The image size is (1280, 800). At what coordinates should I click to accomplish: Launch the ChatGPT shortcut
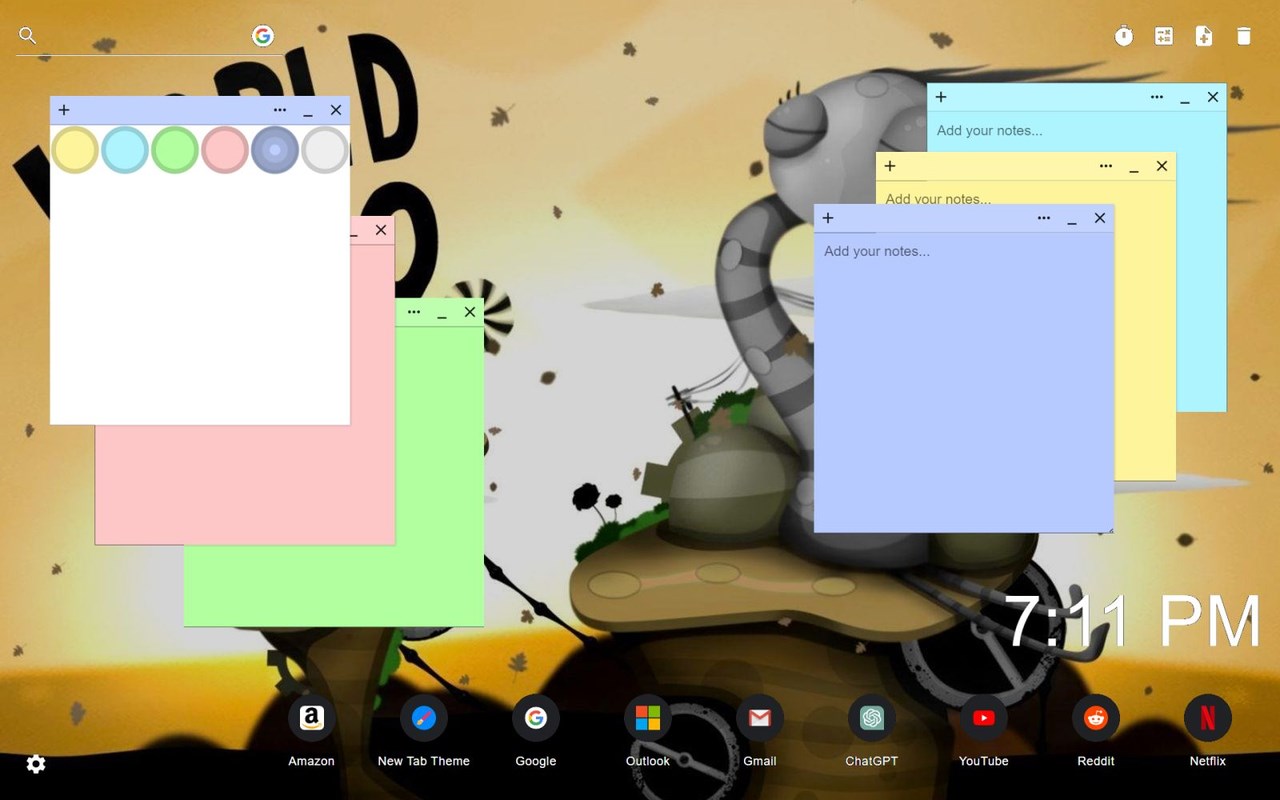[x=872, y=718]
